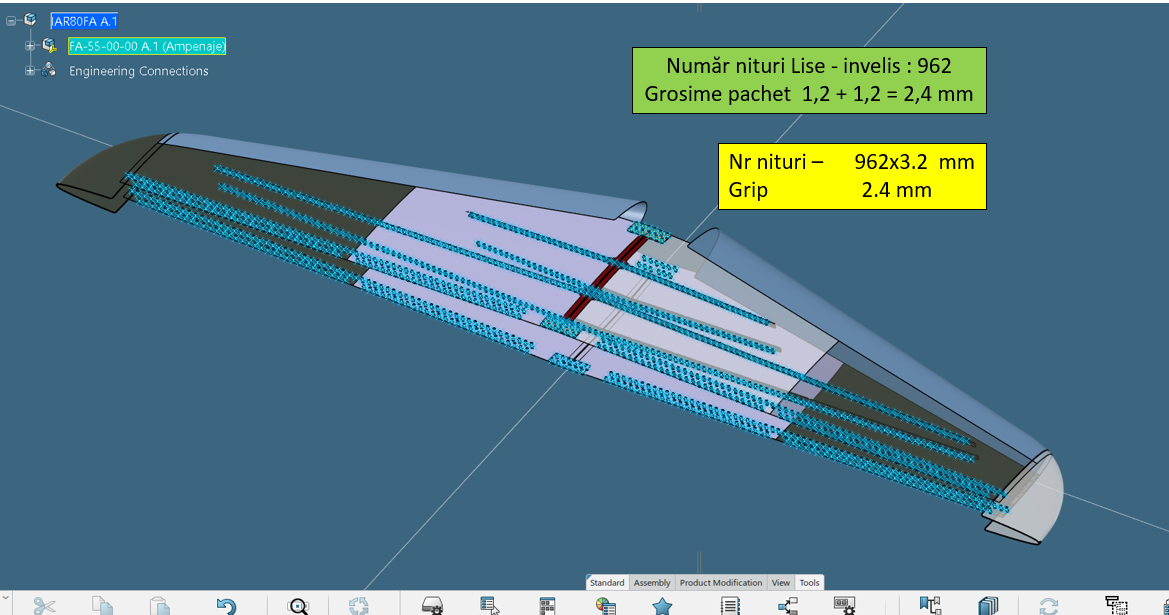
Task: Expand the toolbar chevron at bottom-left
Action: (6, 597)
